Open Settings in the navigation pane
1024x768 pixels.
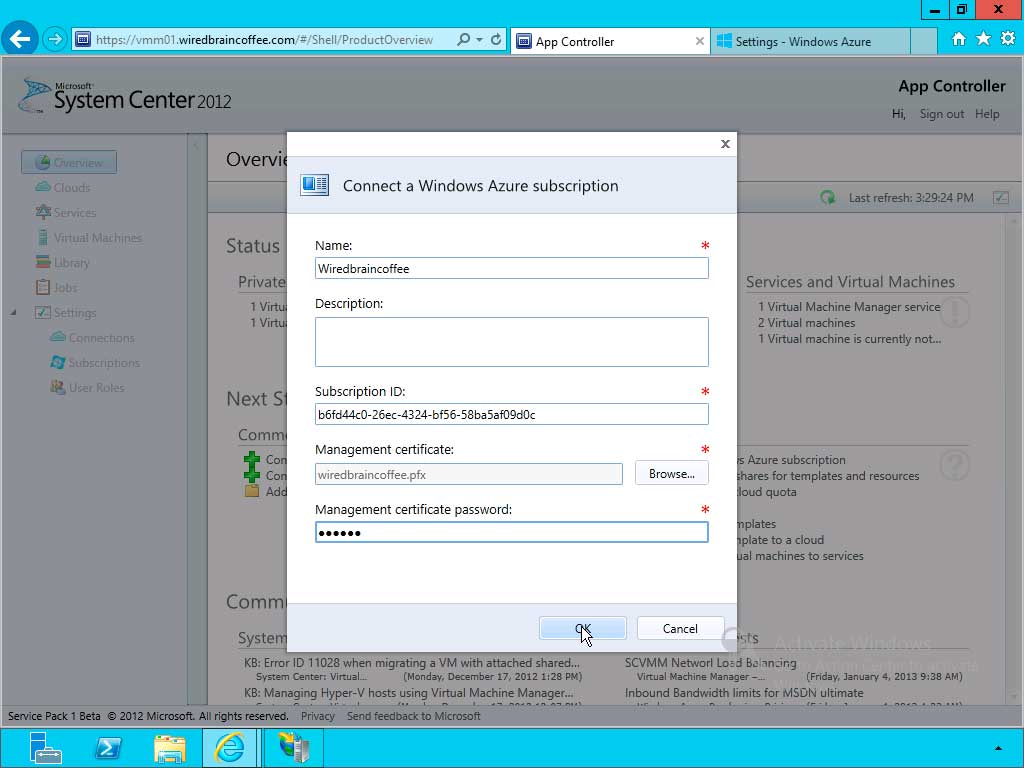(65, 313)
